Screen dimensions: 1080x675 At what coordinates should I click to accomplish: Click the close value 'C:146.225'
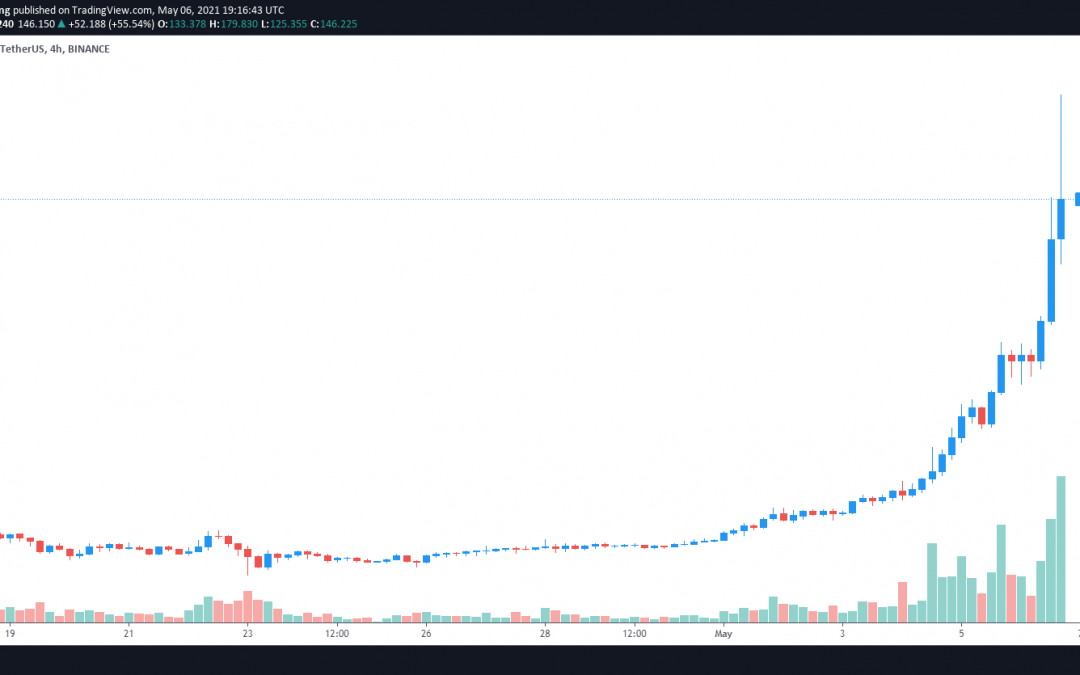(334, 24)
